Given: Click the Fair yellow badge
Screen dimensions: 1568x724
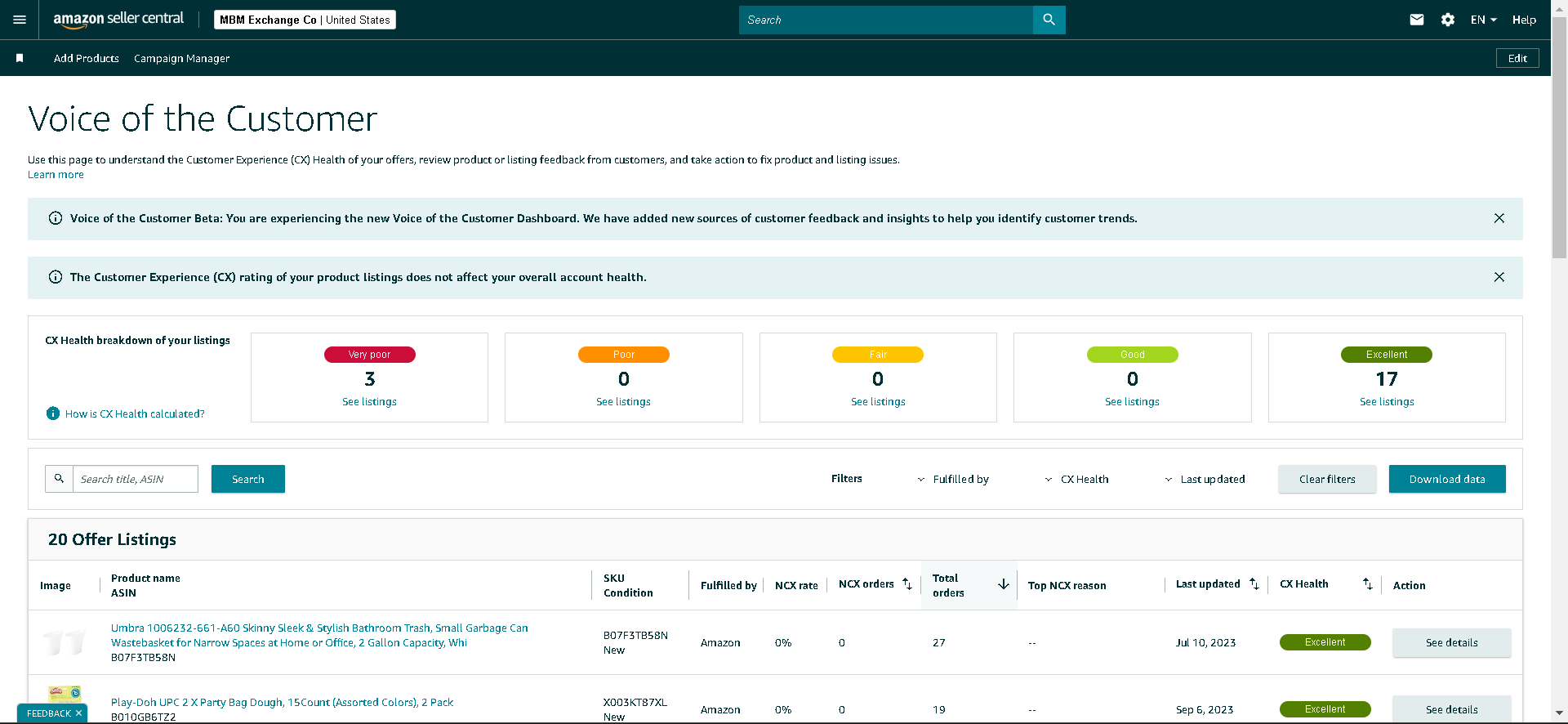Looking at the screenshot, I should tap(878, 355).
